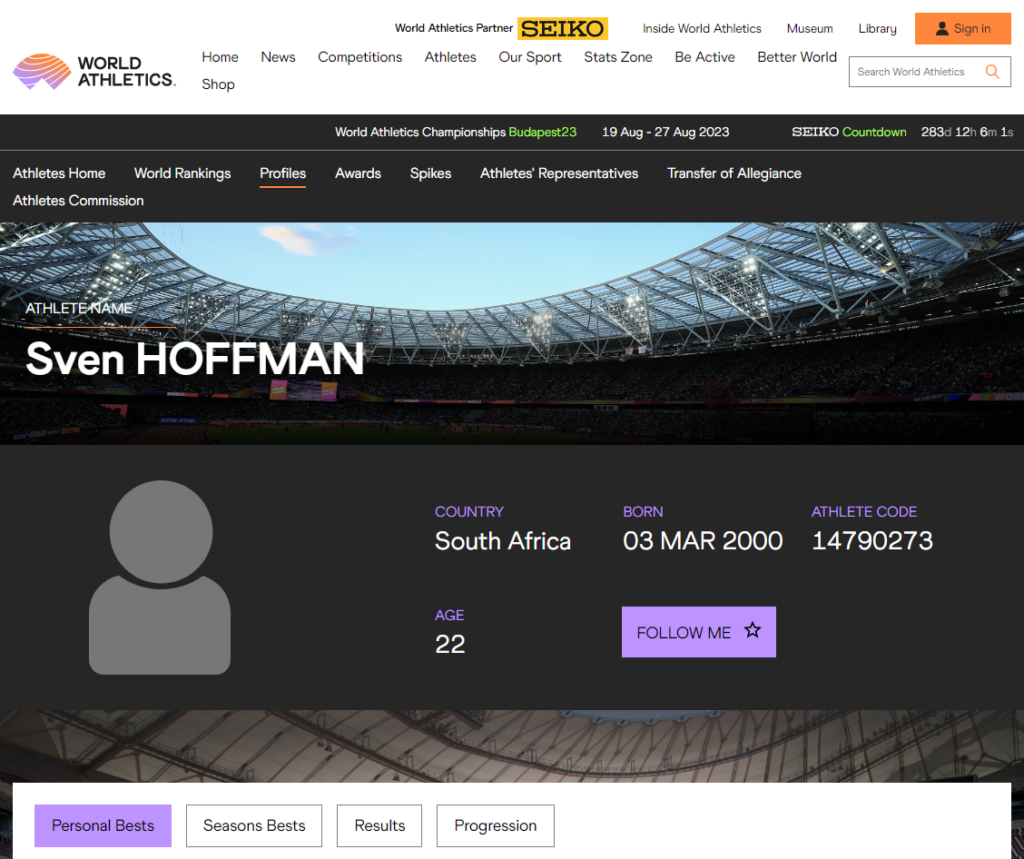Open the Budapest23 championships link

(542, 132)
